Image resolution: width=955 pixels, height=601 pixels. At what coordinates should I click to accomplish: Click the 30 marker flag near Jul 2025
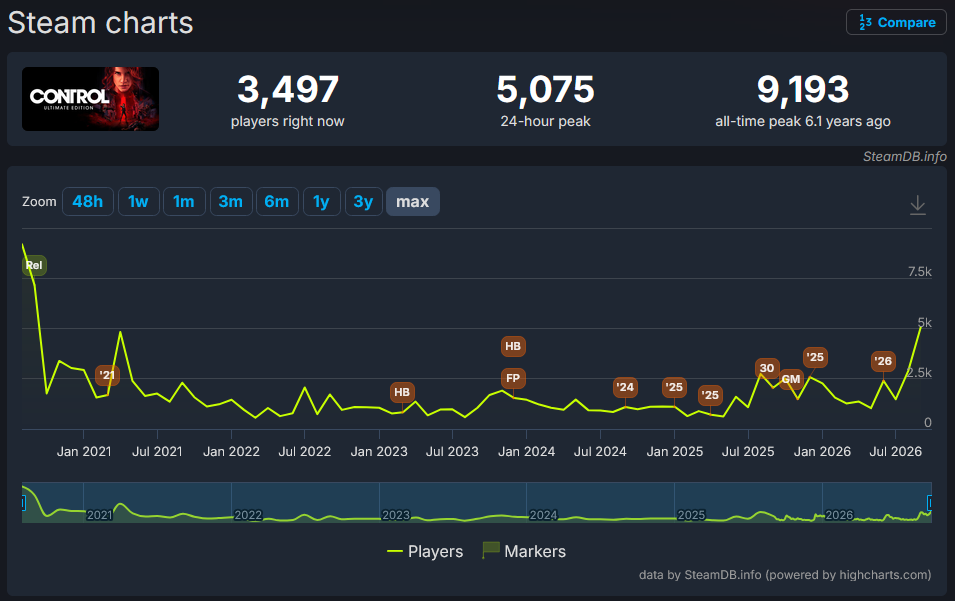coord(767,368)
